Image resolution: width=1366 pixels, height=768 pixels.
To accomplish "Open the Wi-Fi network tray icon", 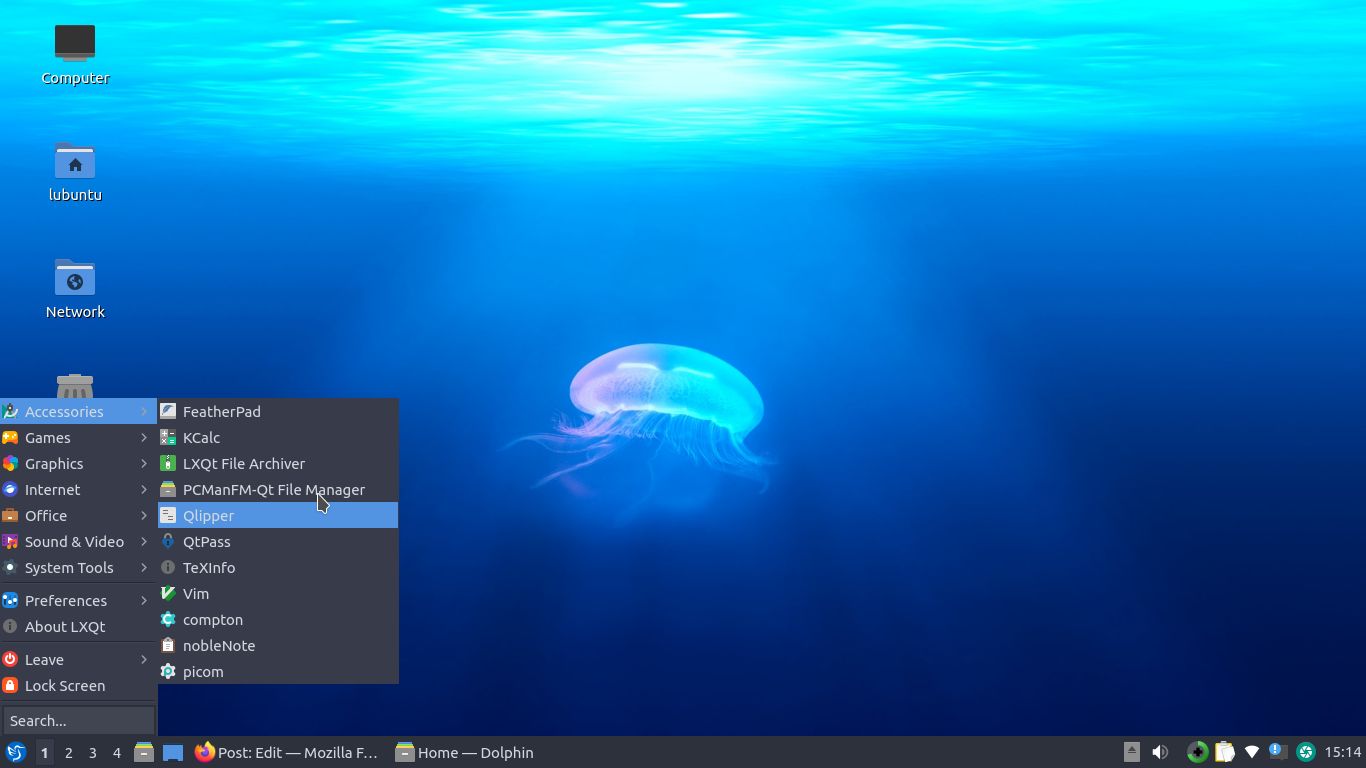I will tap(1251, 752).
